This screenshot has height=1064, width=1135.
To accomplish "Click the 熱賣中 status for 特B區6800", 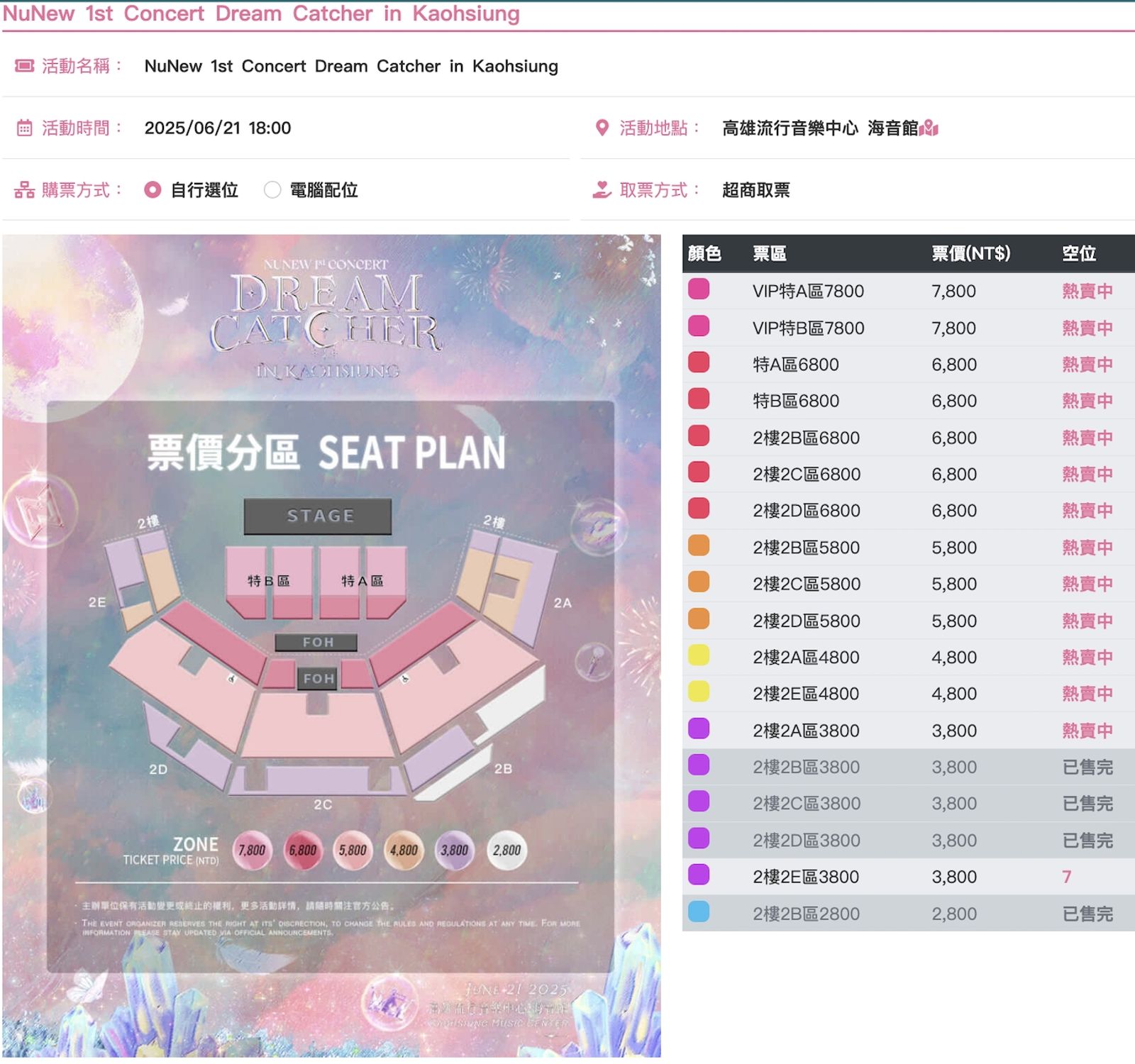I will click(1087, 401).
